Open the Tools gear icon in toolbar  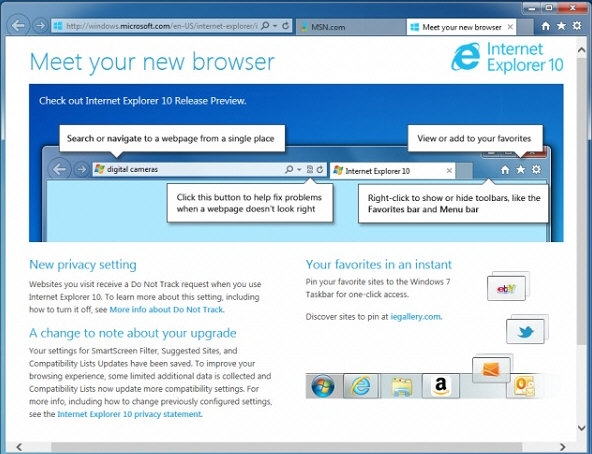coord(577,26)
